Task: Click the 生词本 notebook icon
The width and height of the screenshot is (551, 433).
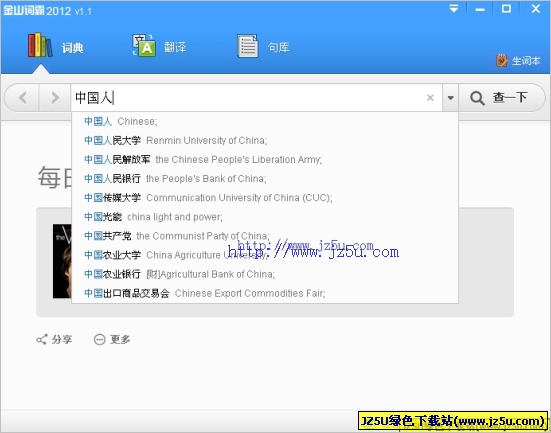Action: [x=501, y=60]
